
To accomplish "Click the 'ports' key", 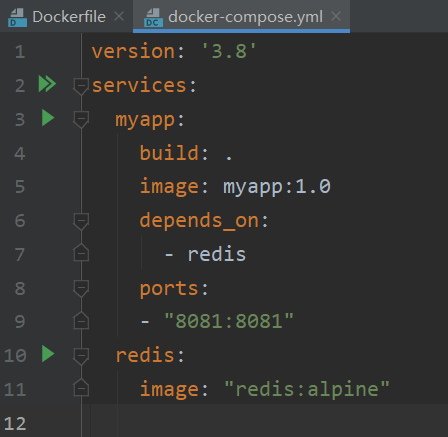I will pyautogui.click(x=169, y=289).
